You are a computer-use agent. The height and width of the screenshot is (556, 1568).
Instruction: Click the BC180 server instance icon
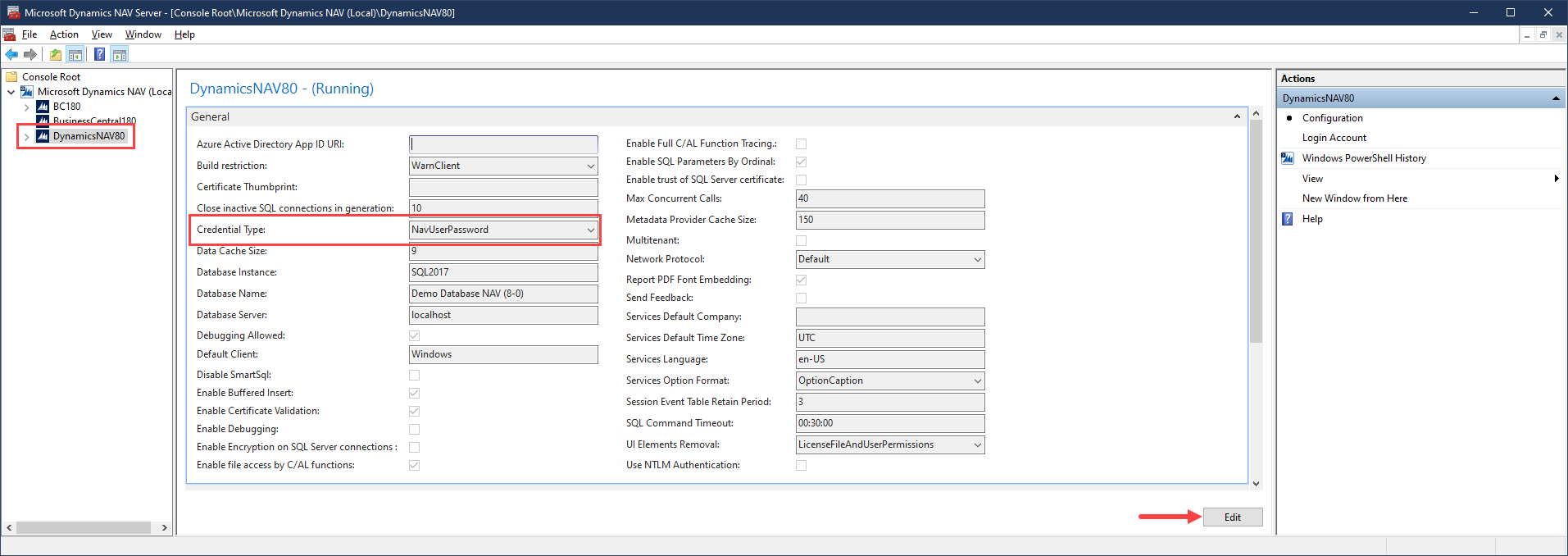pyautogui.click(x=43, y=107)
